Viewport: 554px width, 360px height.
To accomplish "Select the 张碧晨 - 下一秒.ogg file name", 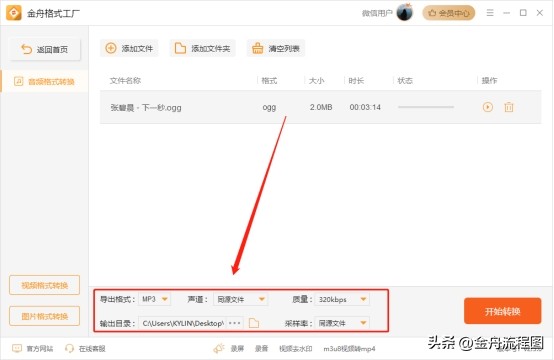I will (x=146, y=107).
